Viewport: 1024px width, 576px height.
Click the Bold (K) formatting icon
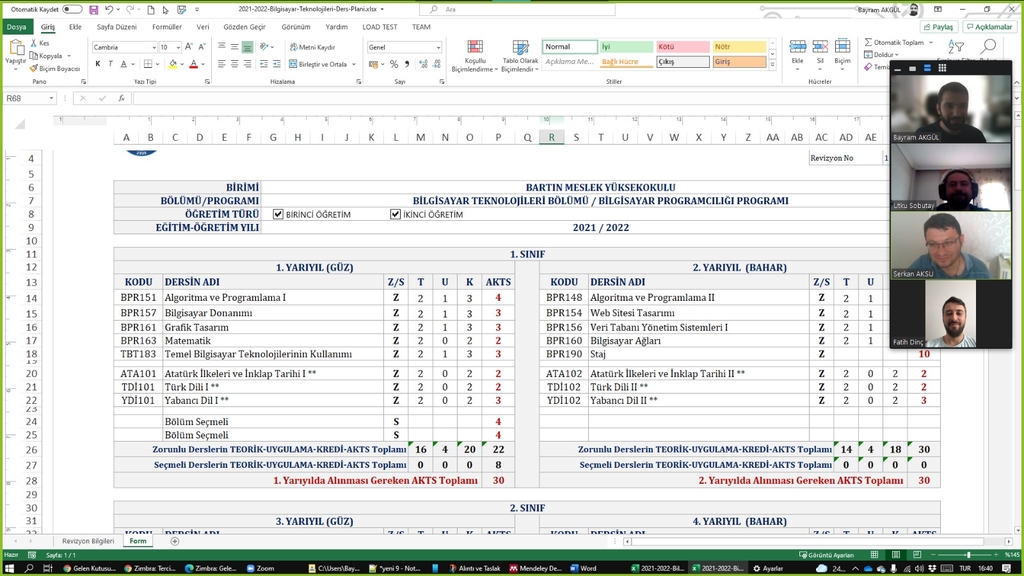pos(98,64)
